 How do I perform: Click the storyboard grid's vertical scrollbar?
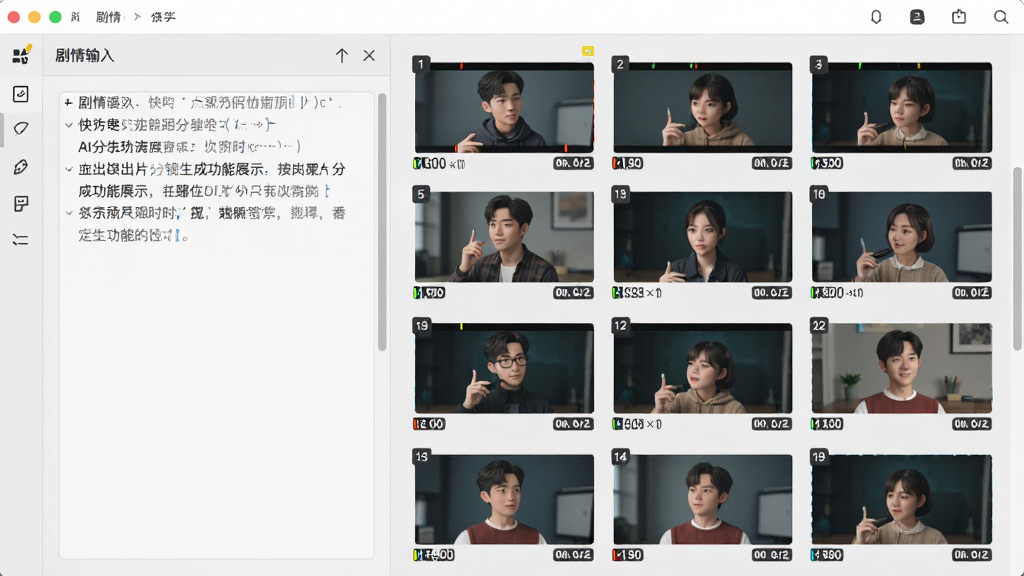pos(1017,259)
